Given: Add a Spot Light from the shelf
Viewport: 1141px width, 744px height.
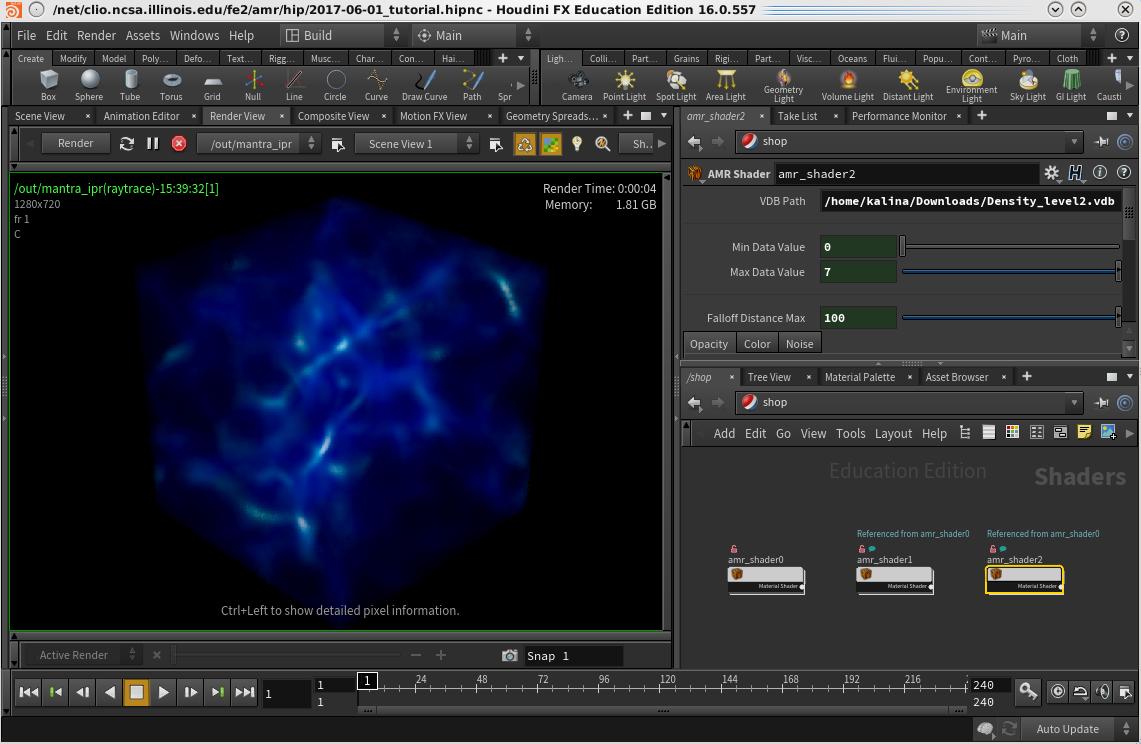Looking at the screenshot, I should (676, 84).
